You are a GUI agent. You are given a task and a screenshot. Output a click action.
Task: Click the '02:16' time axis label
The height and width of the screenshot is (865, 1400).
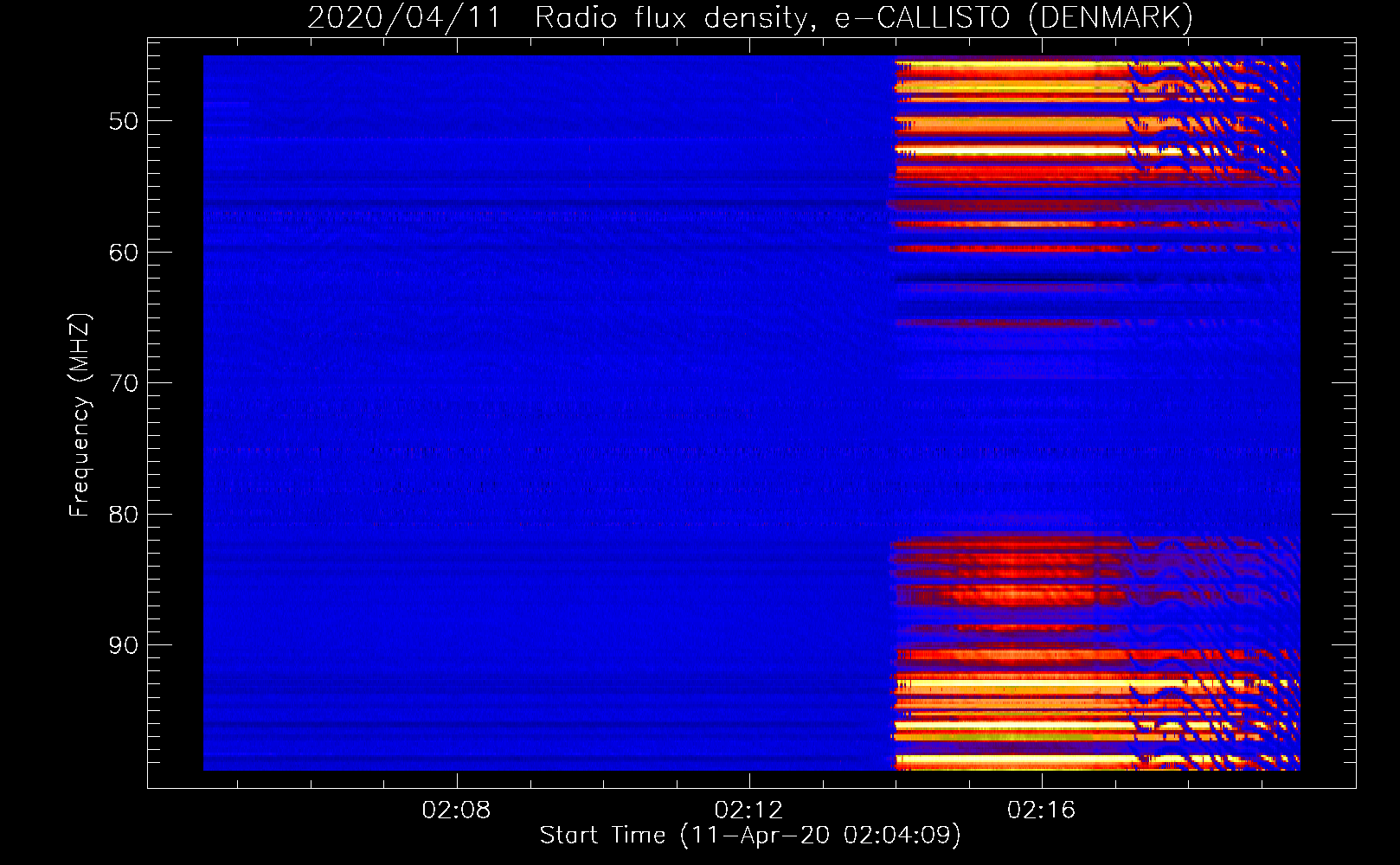(1041, 810)
